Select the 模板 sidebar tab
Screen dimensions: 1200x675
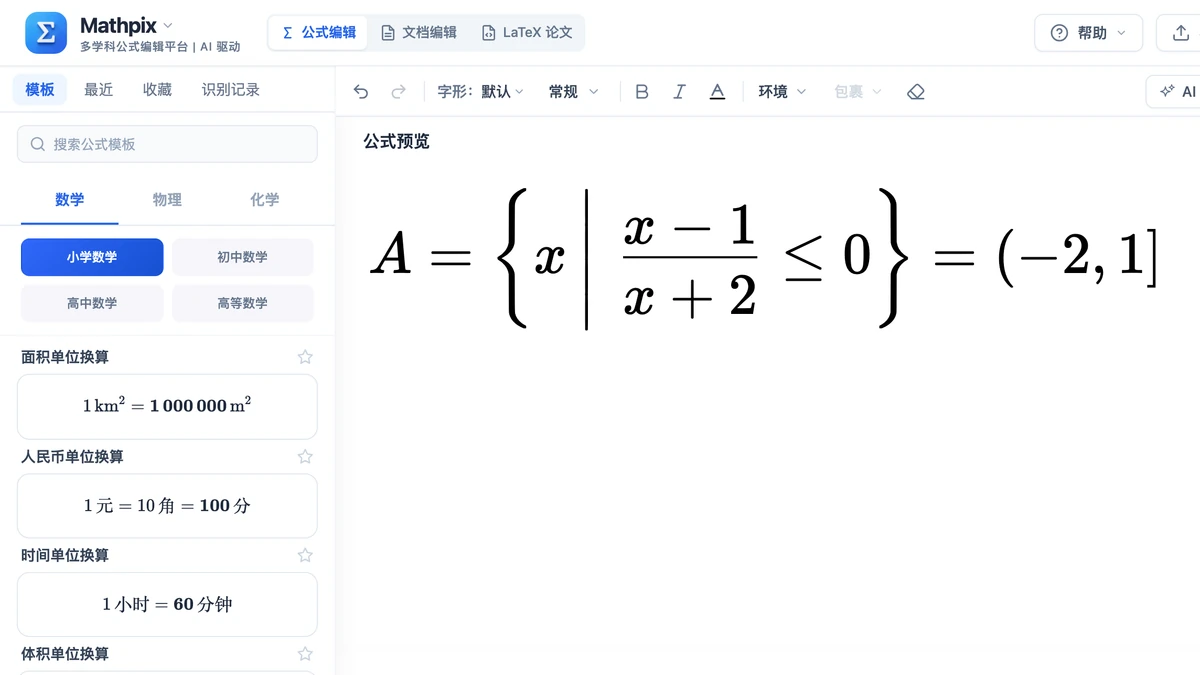pyautogui.click(x=40, y=90)
